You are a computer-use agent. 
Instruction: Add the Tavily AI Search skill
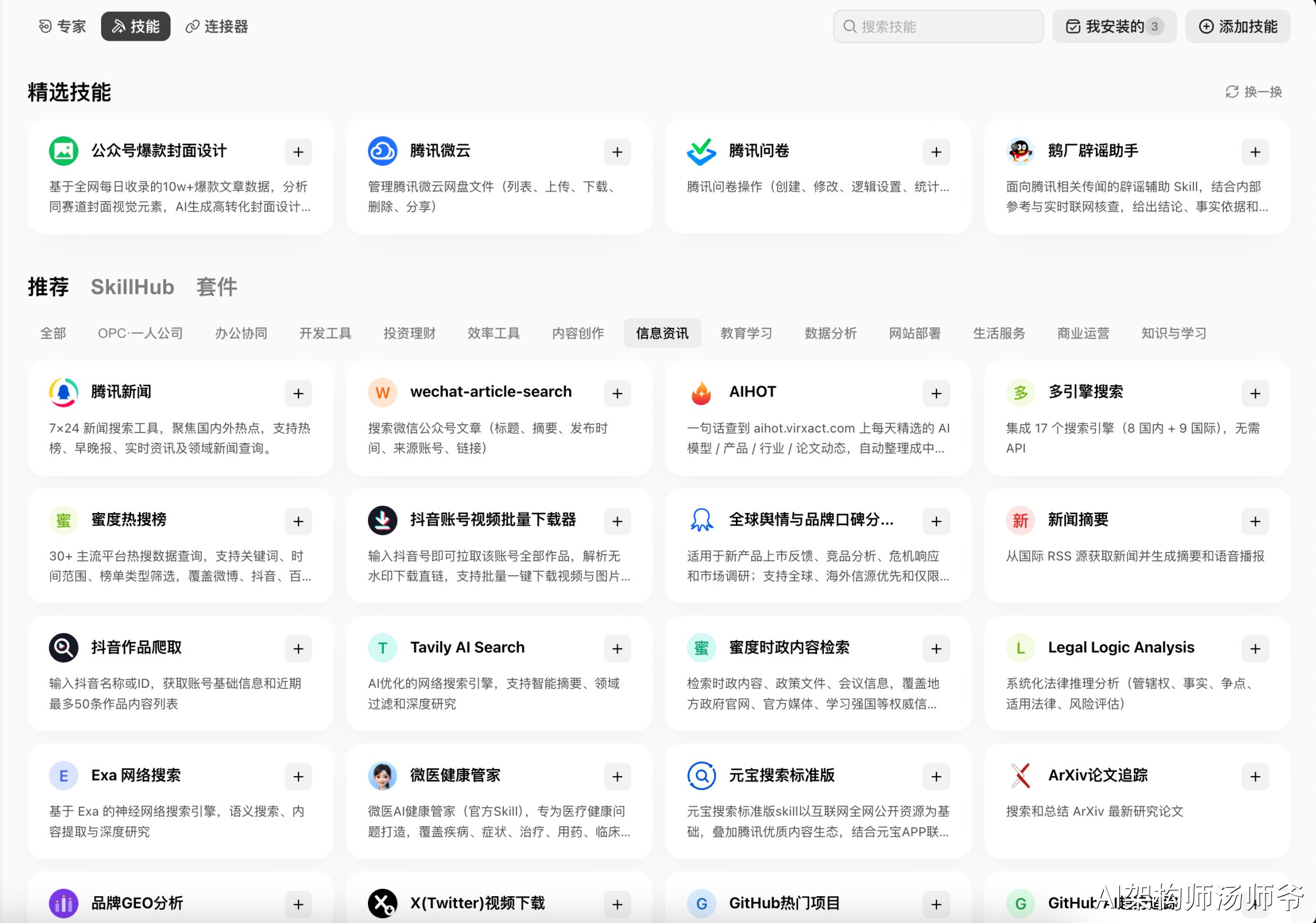617,649
